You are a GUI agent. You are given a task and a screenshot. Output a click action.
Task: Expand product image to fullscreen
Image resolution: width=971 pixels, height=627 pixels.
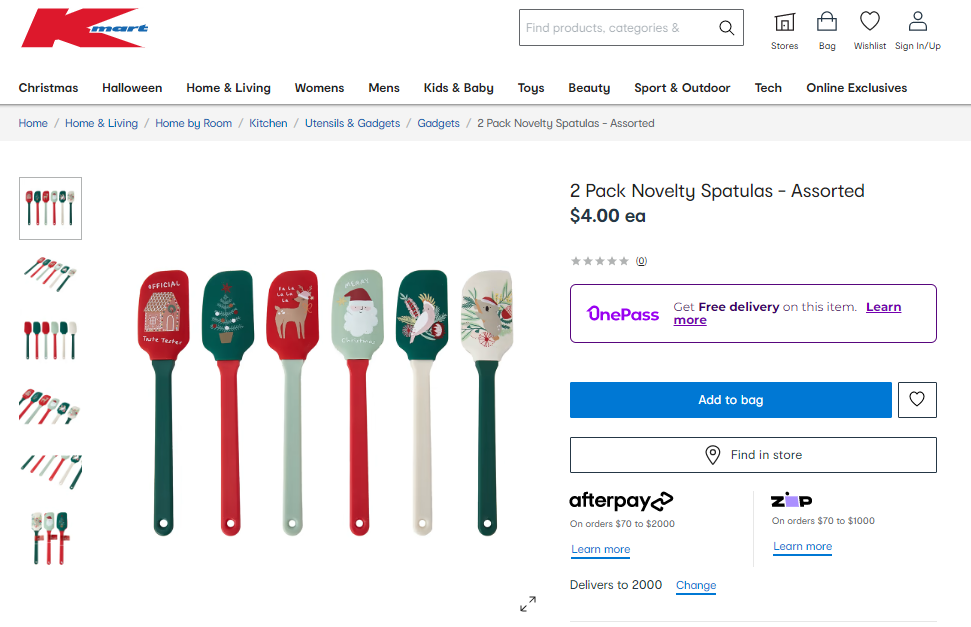click(x=528, y=604)
